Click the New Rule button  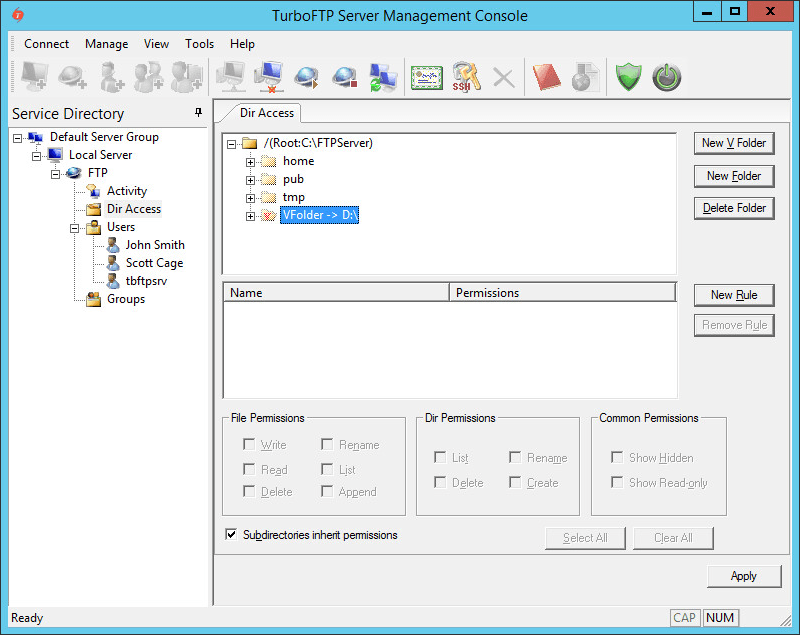734,295
